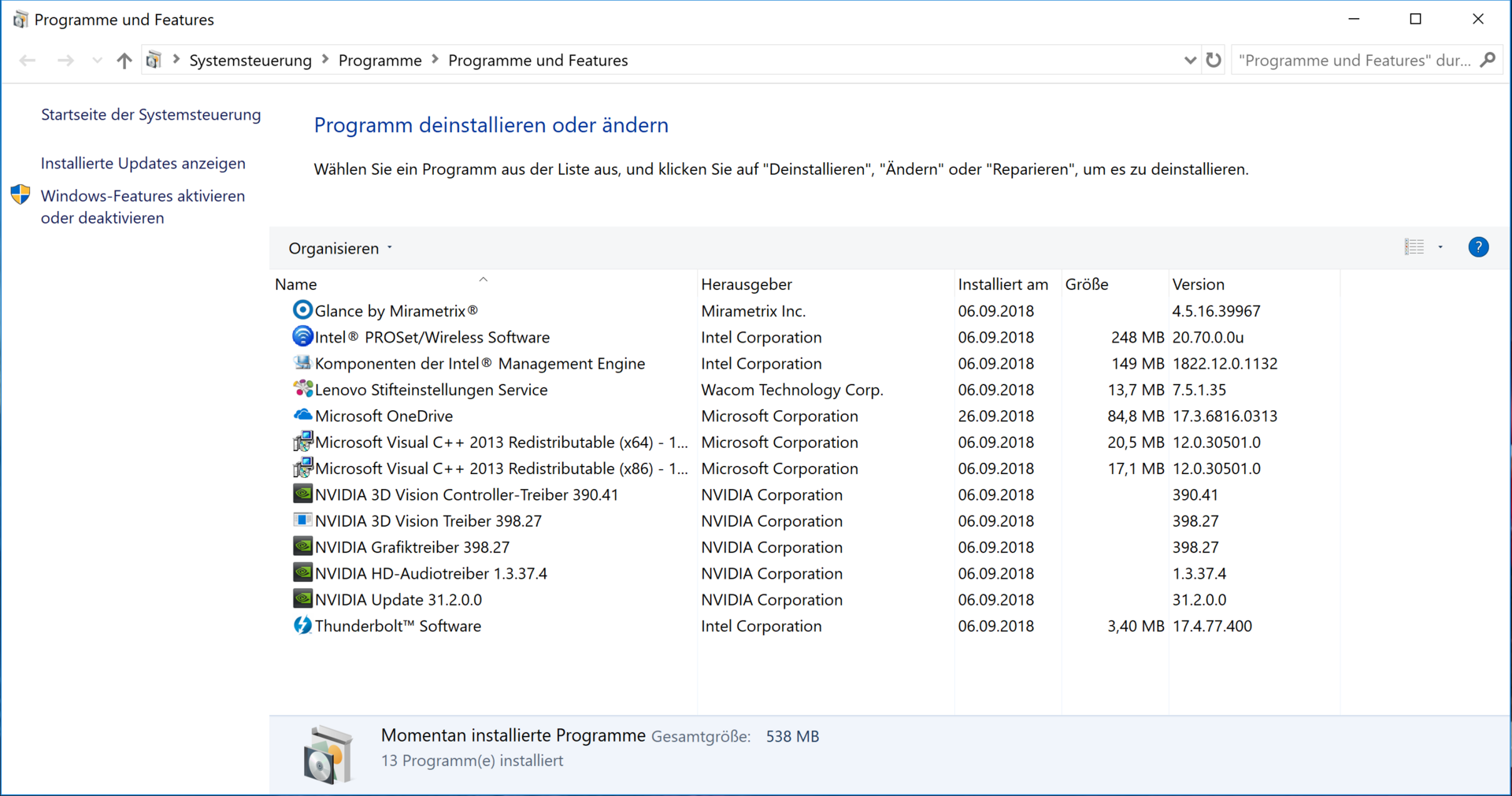Sort the list by Herausgeber column

tap(747, 284)
